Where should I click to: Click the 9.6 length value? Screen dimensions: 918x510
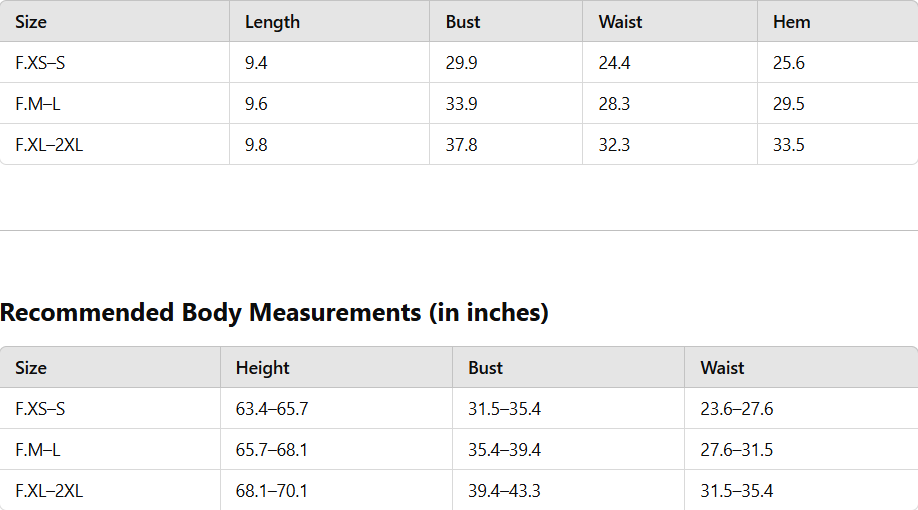(x=256, y=104)
